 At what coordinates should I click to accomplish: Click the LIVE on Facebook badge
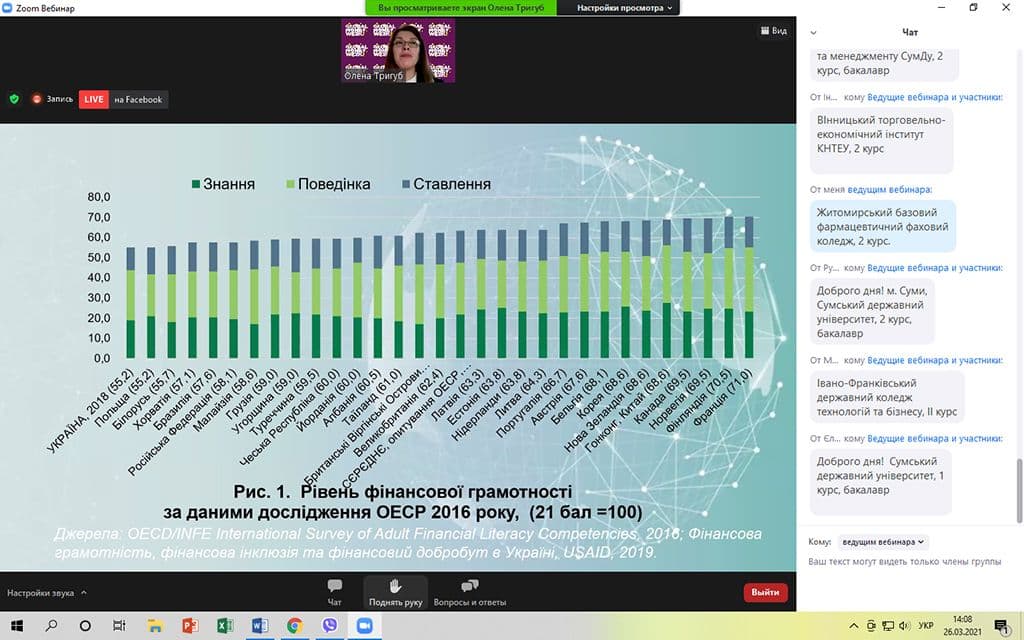pos(123,99)
